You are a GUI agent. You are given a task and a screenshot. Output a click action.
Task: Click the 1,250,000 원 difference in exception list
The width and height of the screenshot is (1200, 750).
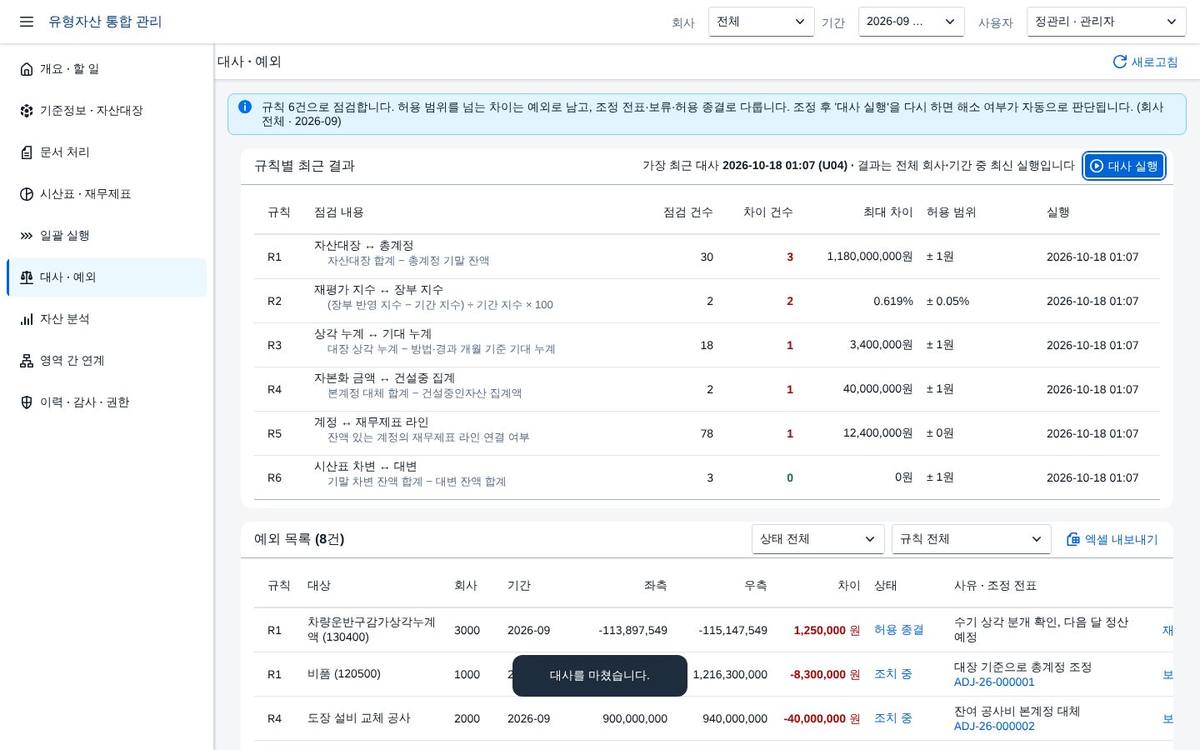point(827,630)
